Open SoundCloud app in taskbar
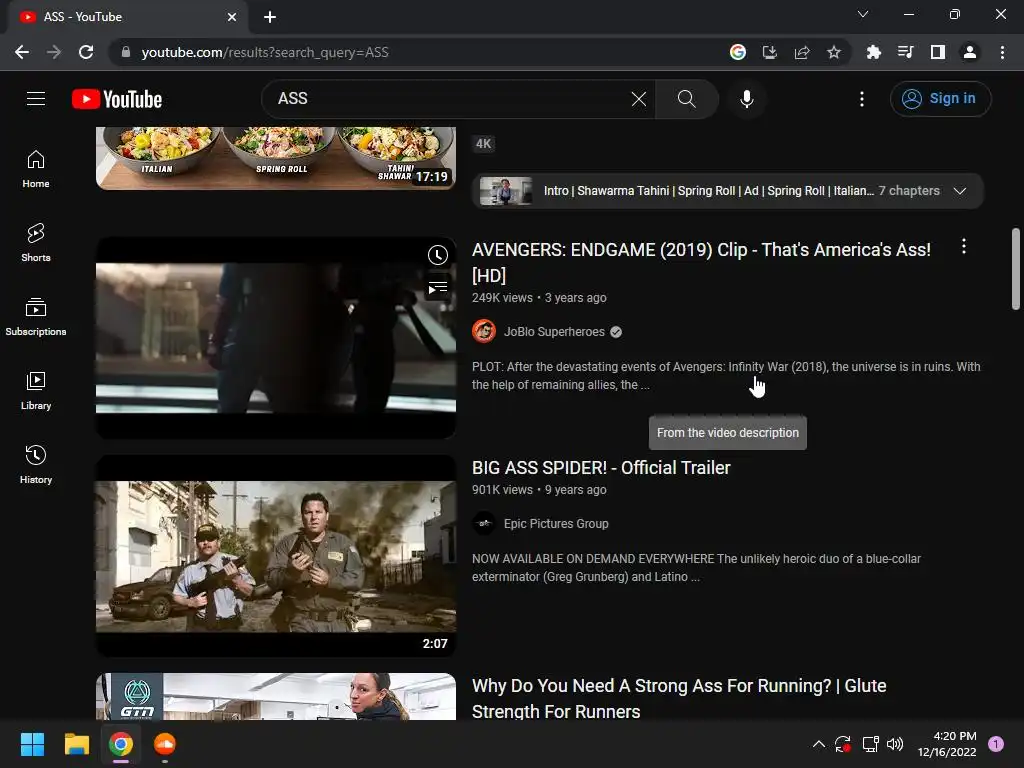This screenshot has height=768, width=1024. [x=165, y=744]
